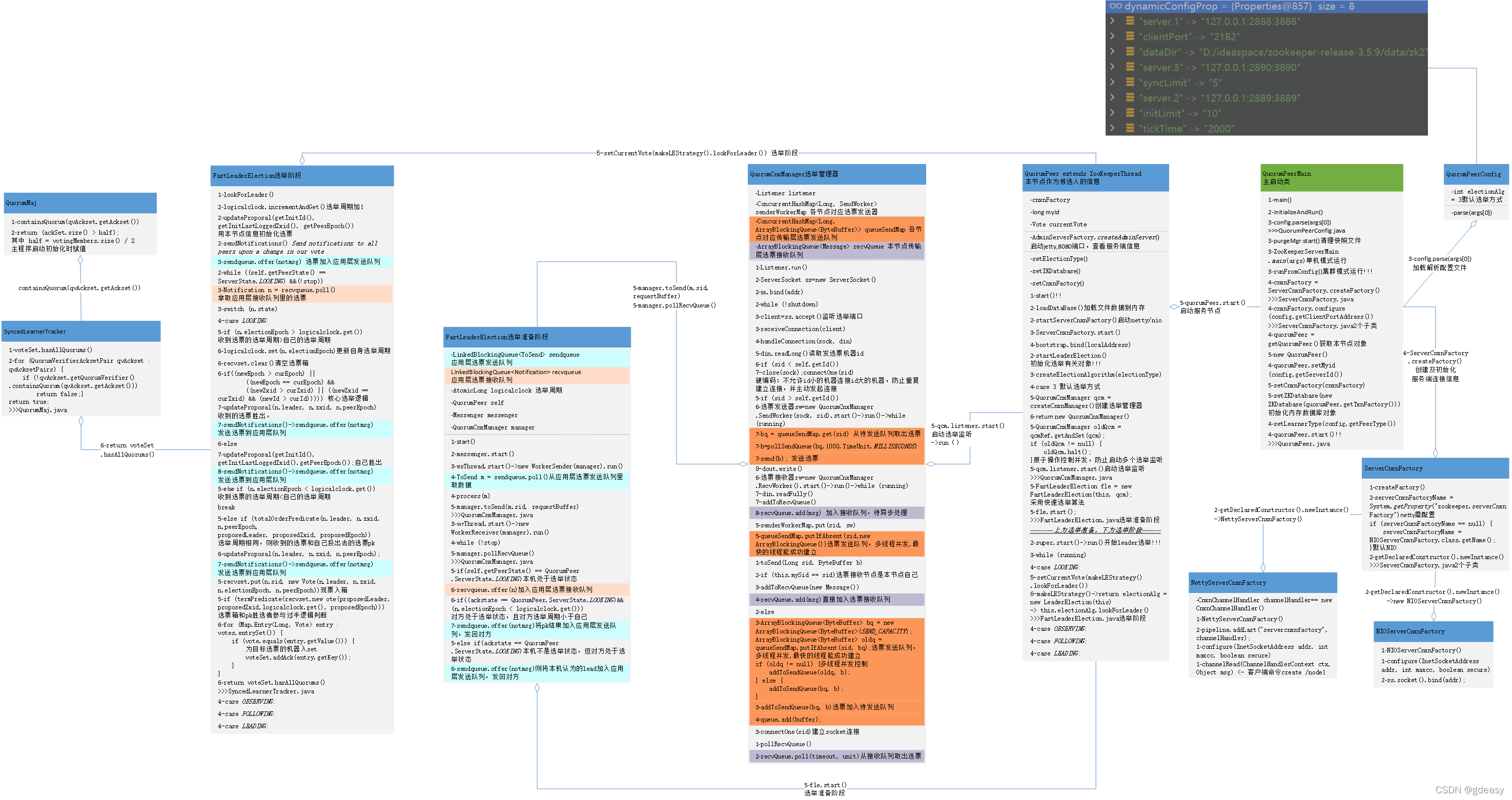Click the SyncedLearnerTracker class header
The width and height of the screenshot is (1512, 800).
(81, 331)
